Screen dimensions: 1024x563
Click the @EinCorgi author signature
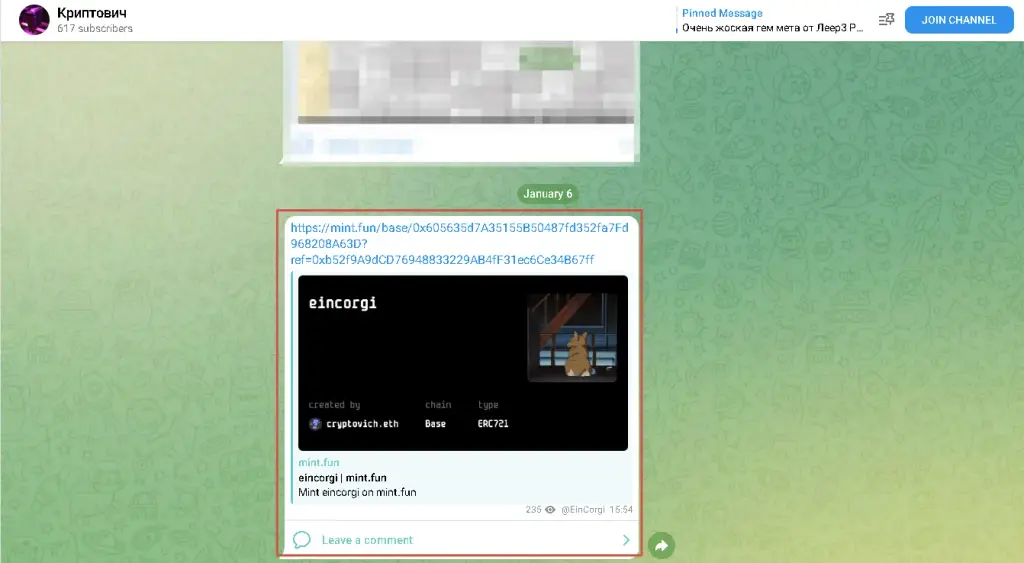(583, 509)
